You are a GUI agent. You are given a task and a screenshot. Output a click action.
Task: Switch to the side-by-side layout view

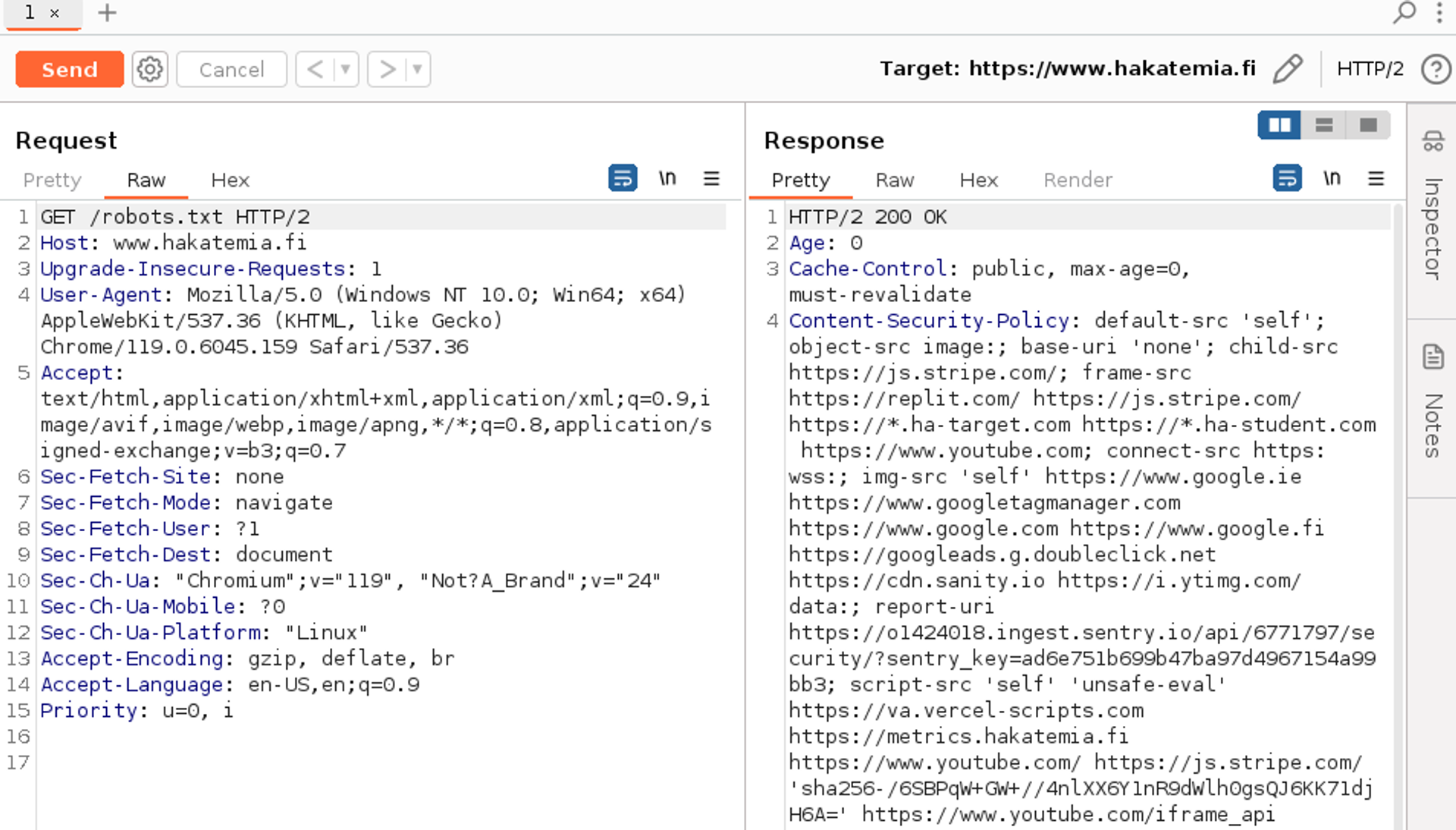click(1279, 125)
